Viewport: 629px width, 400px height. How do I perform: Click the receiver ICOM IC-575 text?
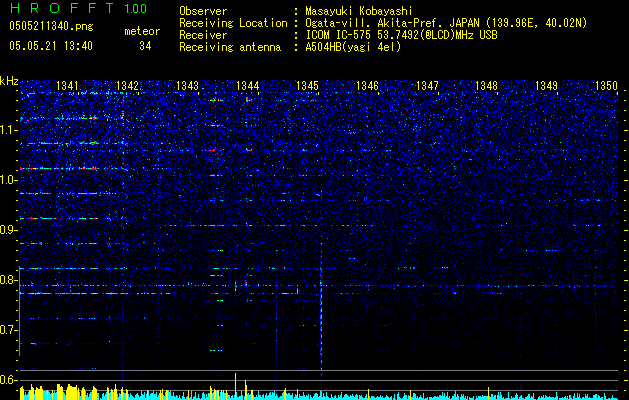click(x=401, y=35)
